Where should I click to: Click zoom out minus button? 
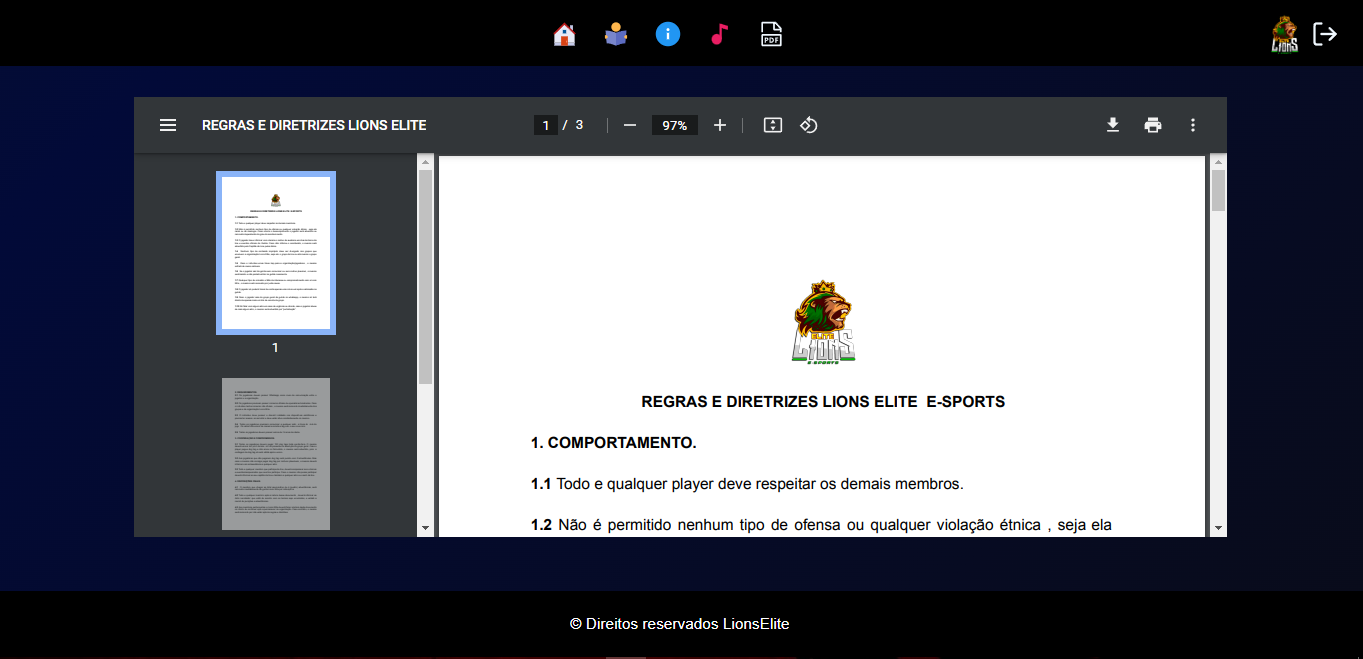click(x=629, y=125)
